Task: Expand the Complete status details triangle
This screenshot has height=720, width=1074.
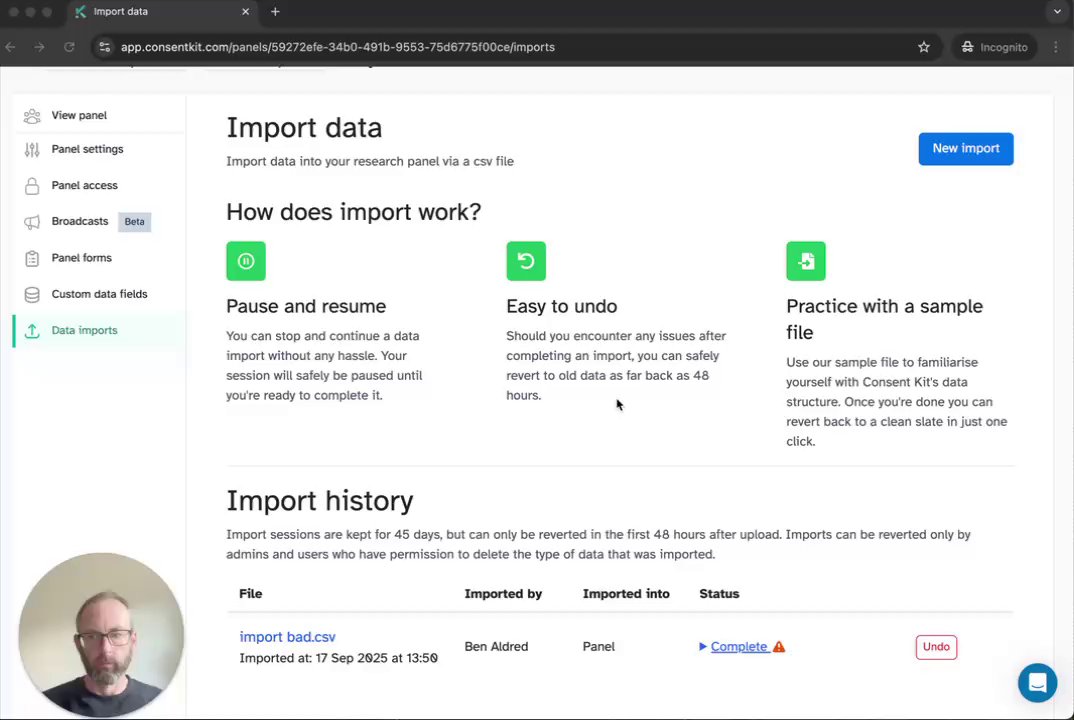Action: (x=703, y=647)
